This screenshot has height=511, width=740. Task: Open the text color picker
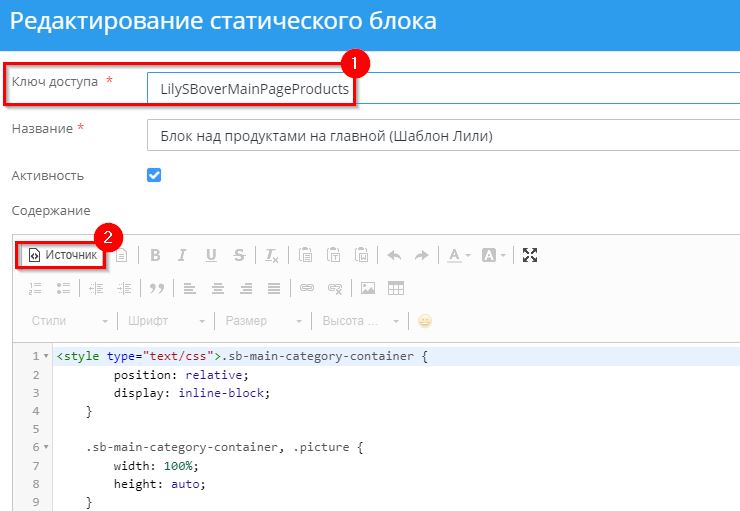tap(459, 255)
